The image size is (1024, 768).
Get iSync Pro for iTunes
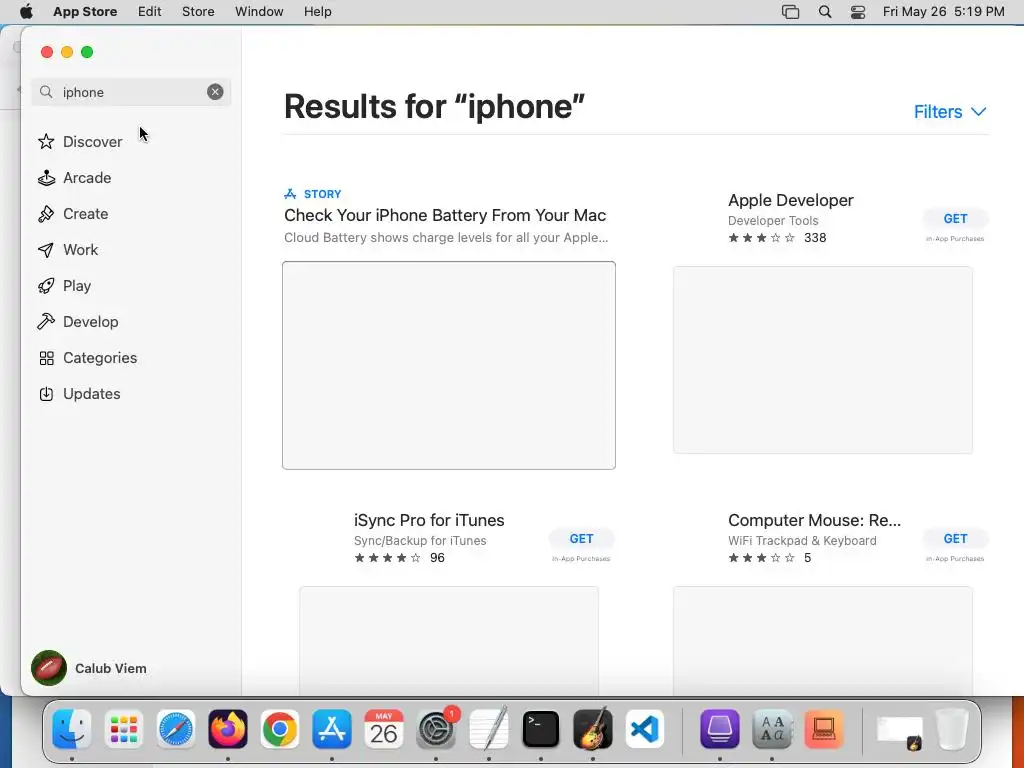click(581, 539)
